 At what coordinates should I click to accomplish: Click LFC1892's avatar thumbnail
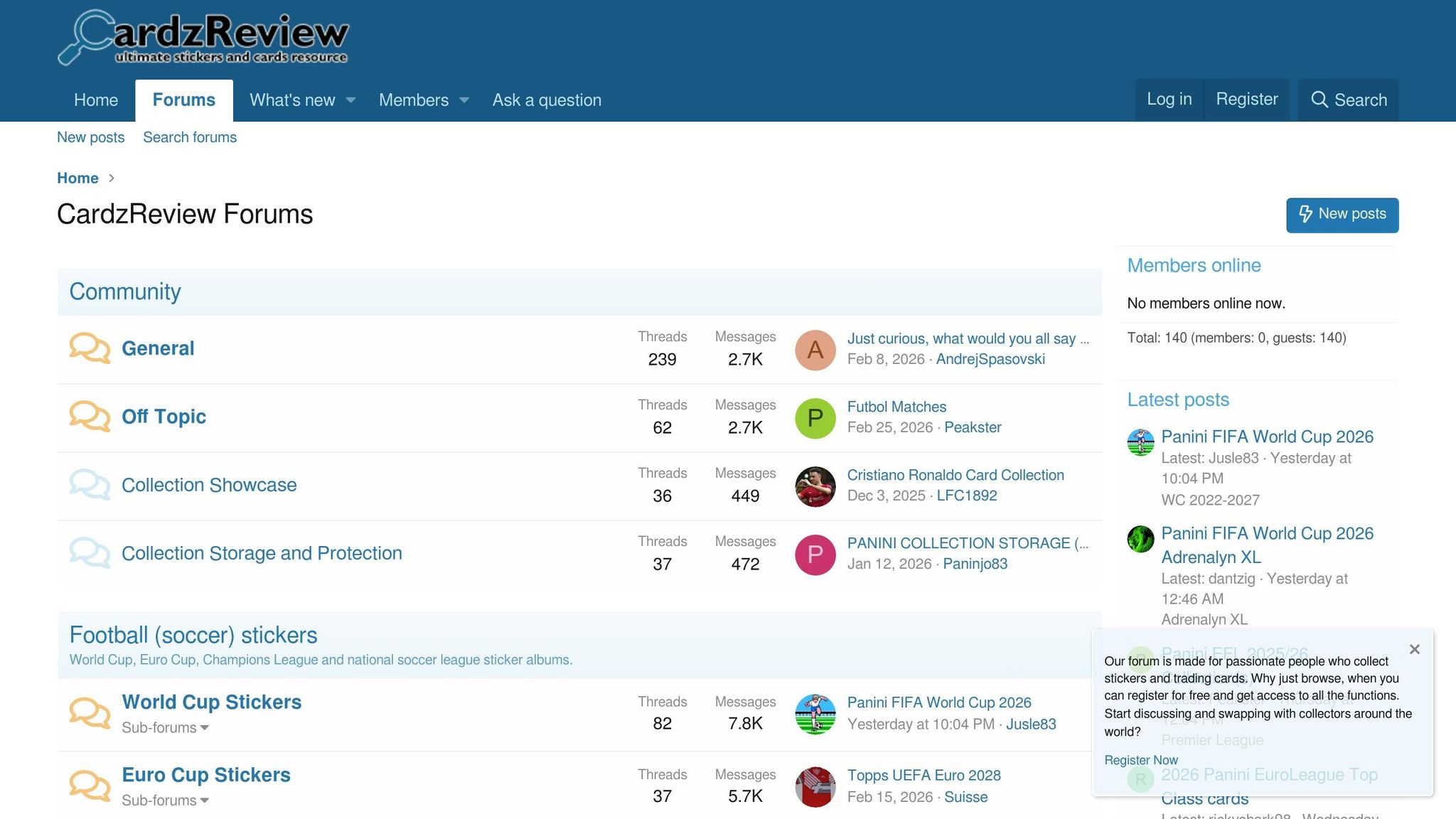pyautogui.click(x=815, y=486)
